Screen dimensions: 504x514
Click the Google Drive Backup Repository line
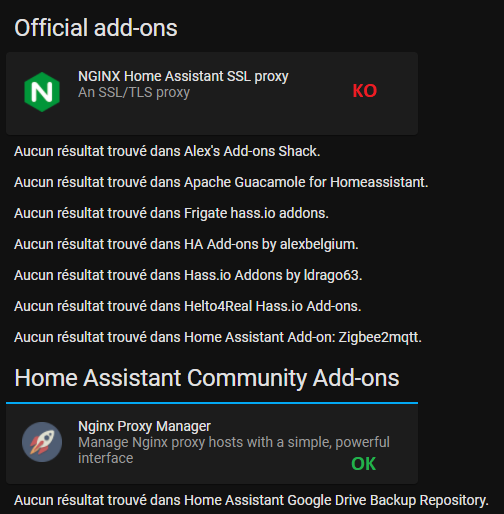tap(251, 500)
